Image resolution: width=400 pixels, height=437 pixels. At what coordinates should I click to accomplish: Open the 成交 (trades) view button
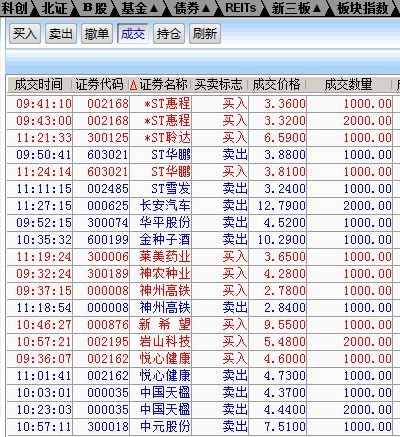pos(133,34)
